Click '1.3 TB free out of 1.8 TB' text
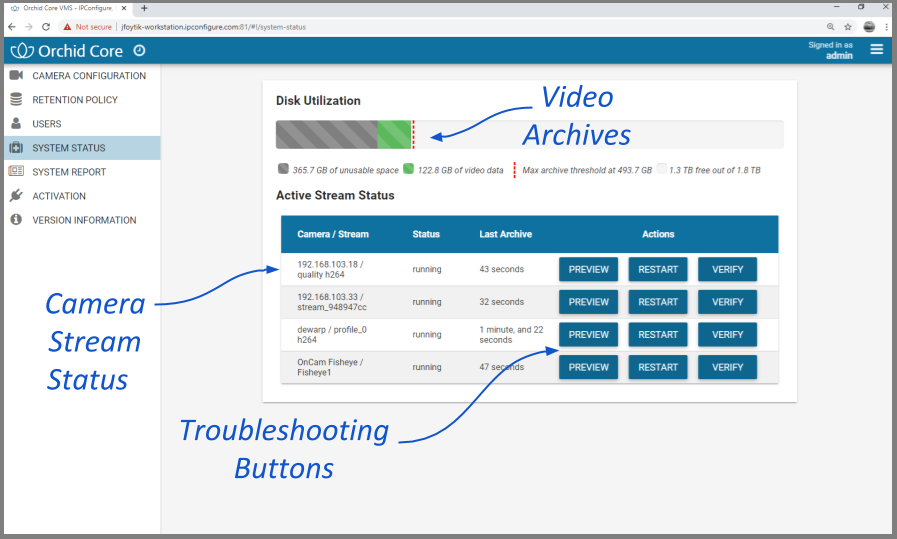Screen dimensions: 897x539 tap(715, 170)
